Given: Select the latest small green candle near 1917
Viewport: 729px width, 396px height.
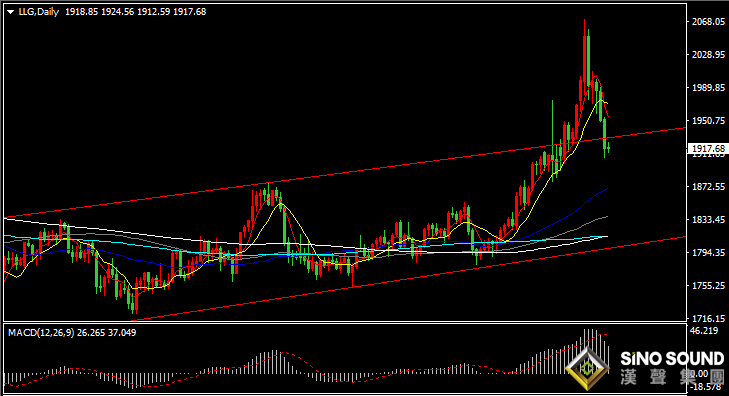Looking at the screenshot, I should [609, 148].
